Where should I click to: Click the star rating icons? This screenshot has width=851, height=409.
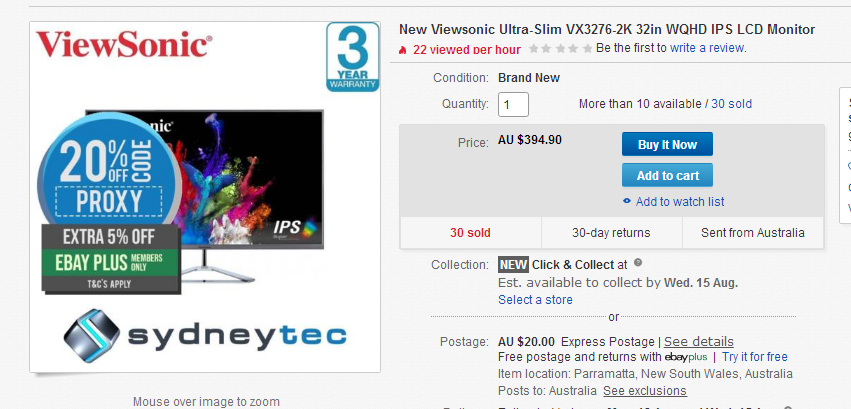click(560, 48)
